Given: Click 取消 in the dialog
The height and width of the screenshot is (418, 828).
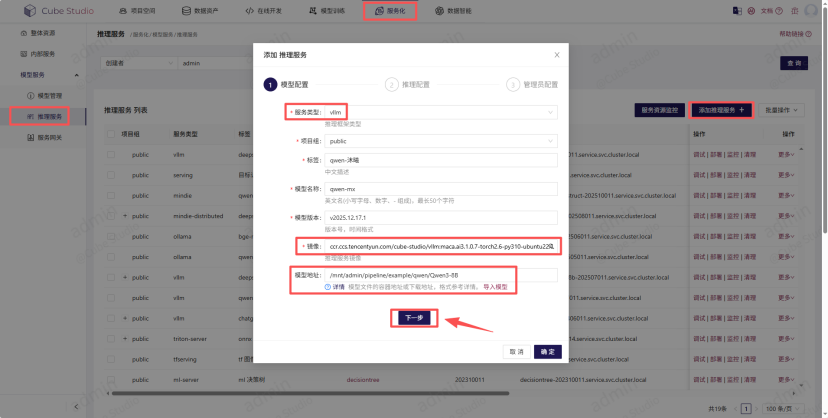Looking at the screenshot, I should pyautogui.click(x=516, y=352).
